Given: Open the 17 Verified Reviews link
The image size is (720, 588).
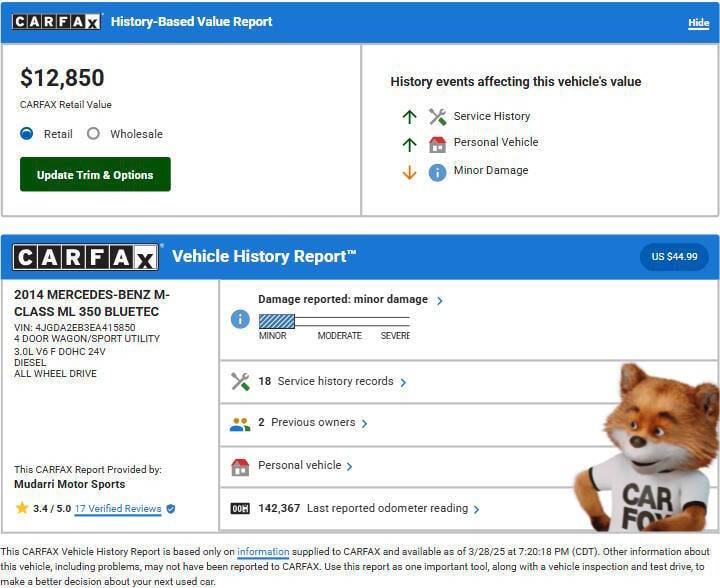Looking at the screenshot, I should pyautogui.click(x=118, y=509).
